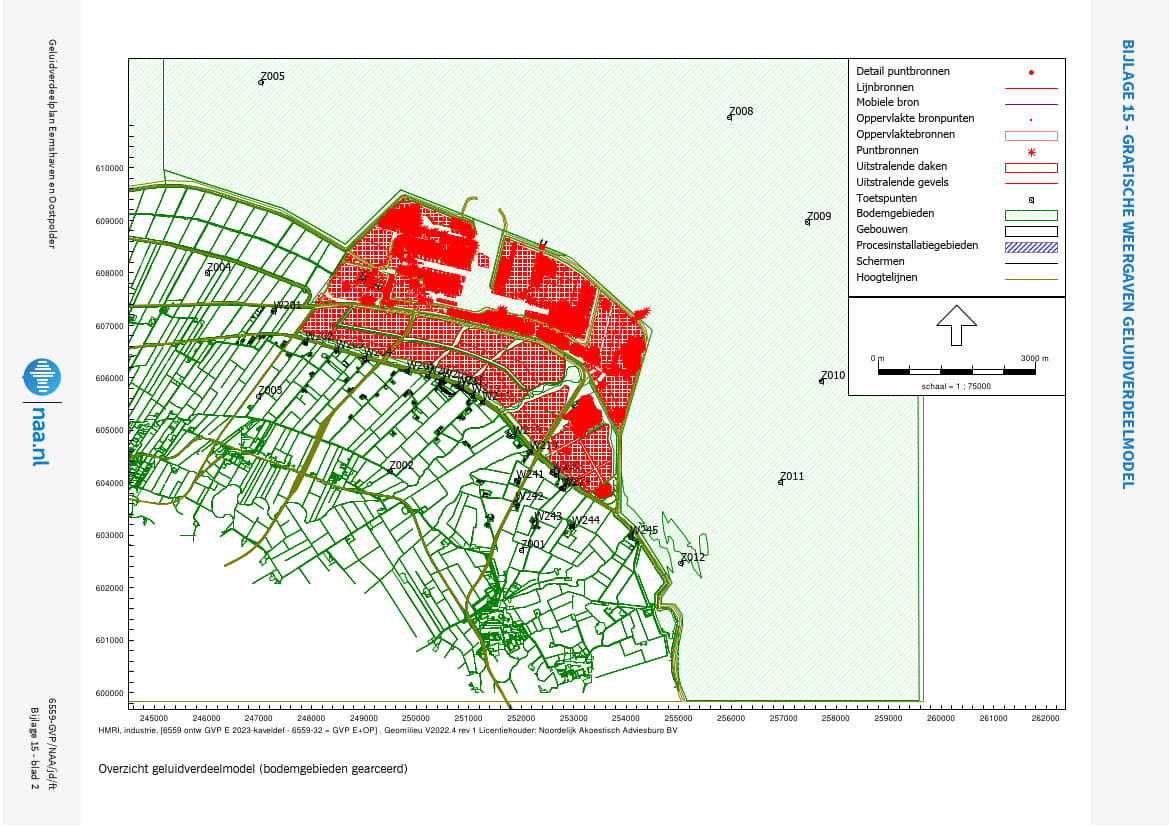Click the Z004 point marker
This screenshot has width=1169, height=826.
[x=208, y=273]
